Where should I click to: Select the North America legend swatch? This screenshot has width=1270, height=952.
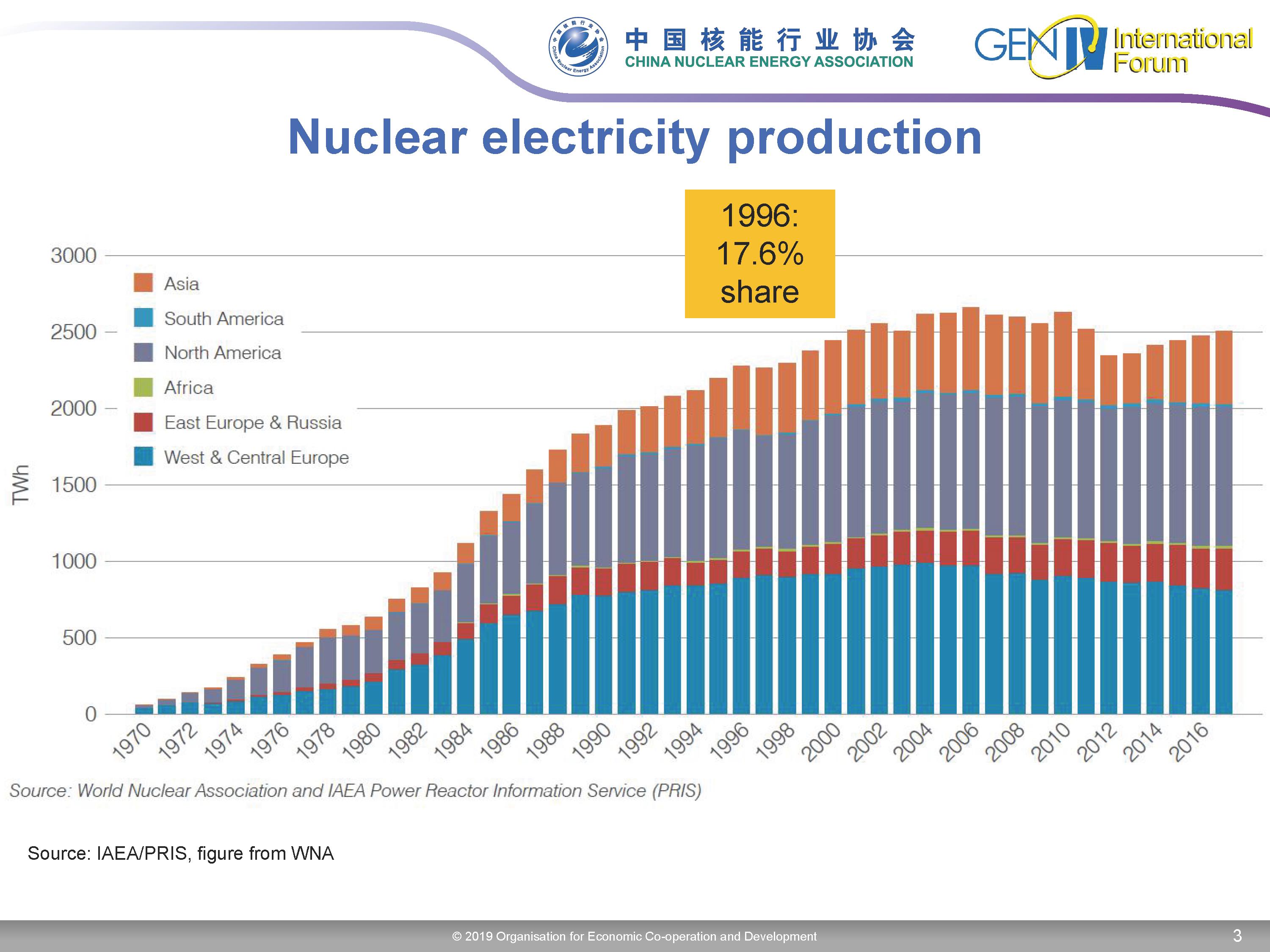click(x=143, y=352)
